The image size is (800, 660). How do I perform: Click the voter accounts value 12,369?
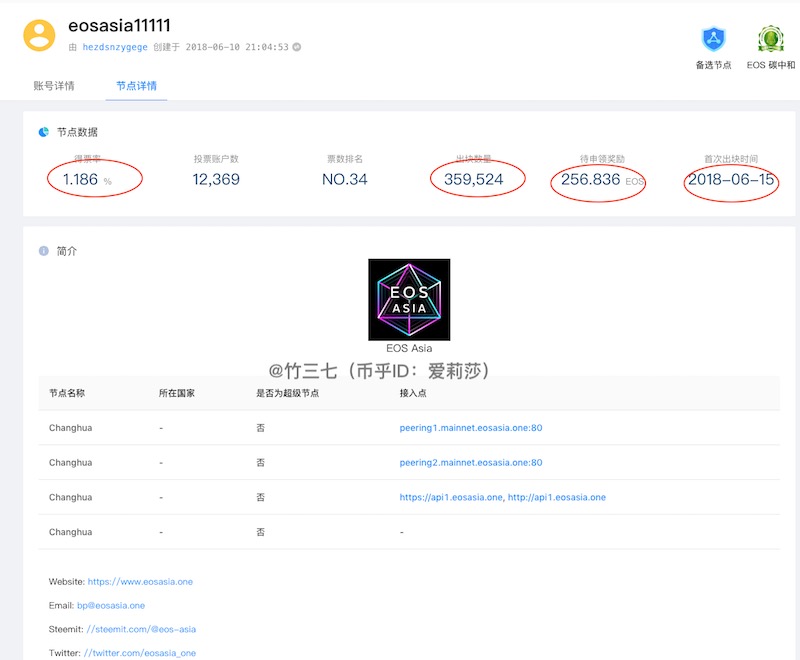pyautogui.click(x=216, y=180)
